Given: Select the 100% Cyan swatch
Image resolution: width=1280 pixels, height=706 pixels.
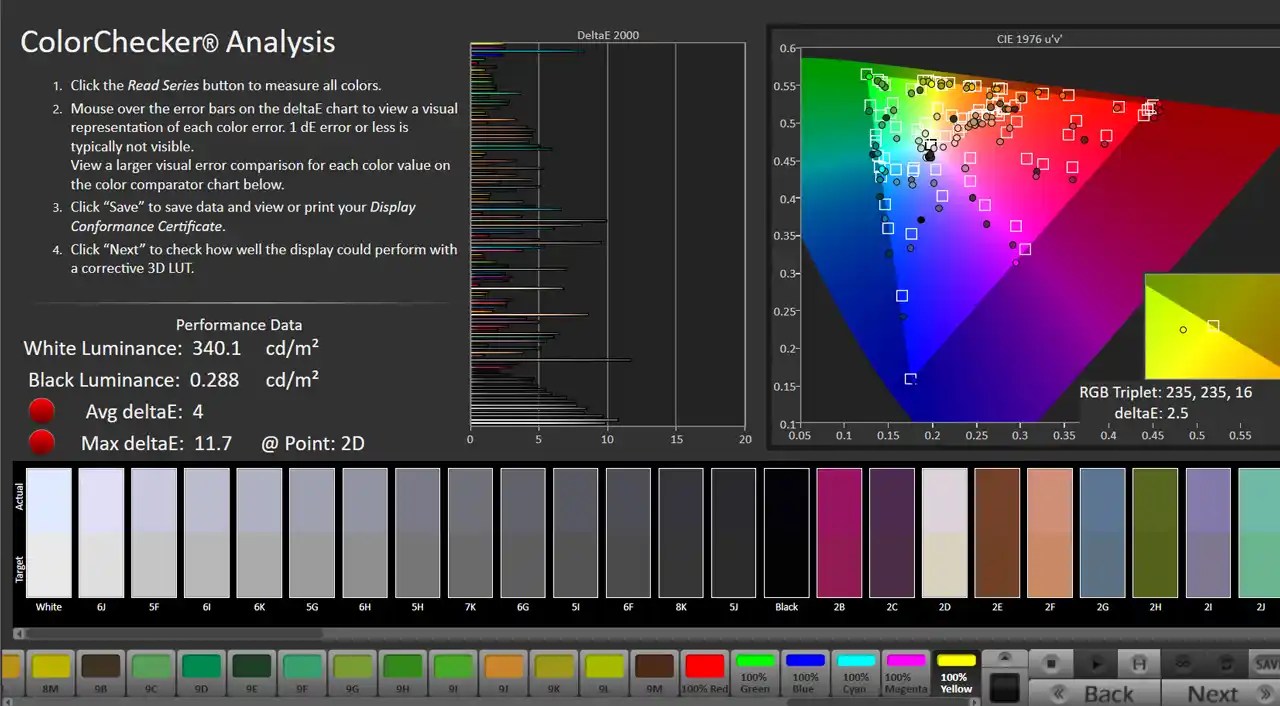Looking at the screenshot, I should click(856, 672).
